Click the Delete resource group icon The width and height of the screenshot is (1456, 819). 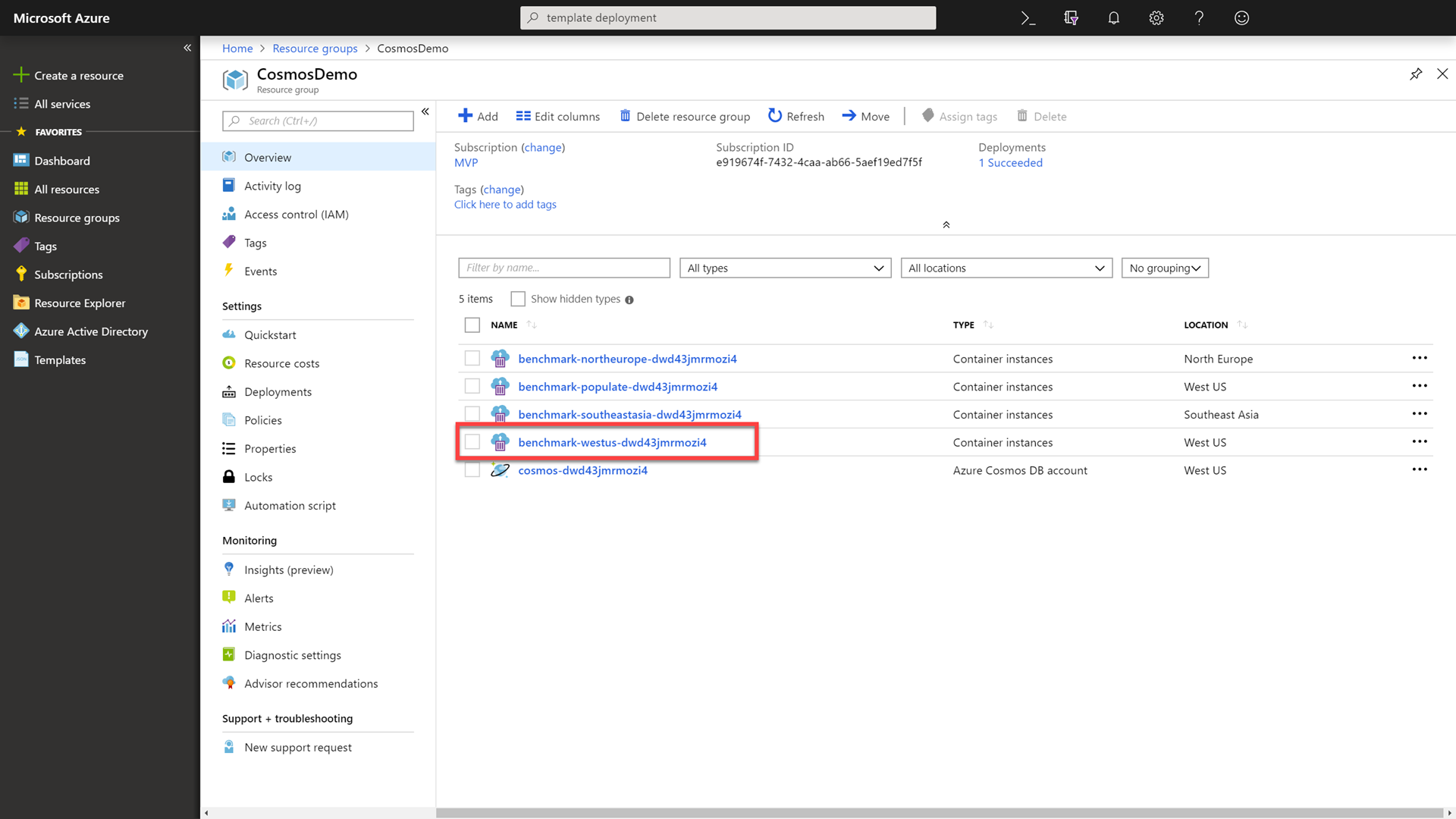(x=623, y=116)
